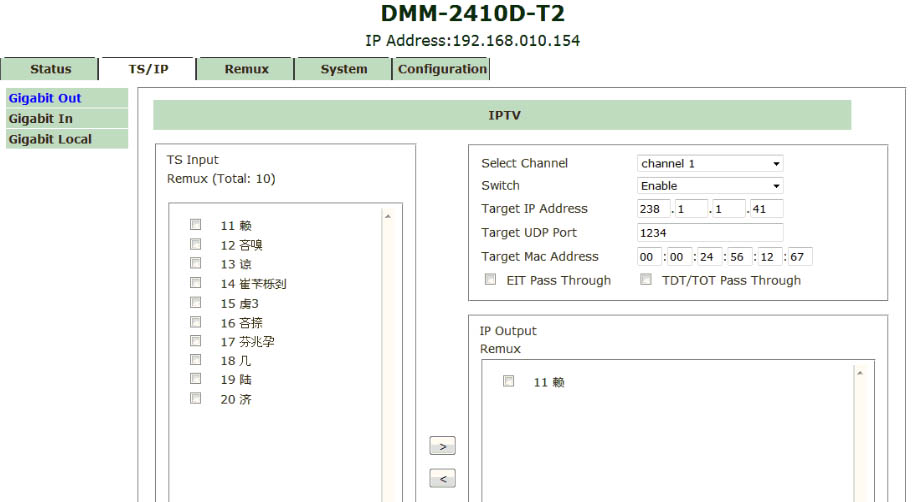Edit MAC address byte 24 field
The height and width of the screenshot is (502, 922).
tap(710, 257)
